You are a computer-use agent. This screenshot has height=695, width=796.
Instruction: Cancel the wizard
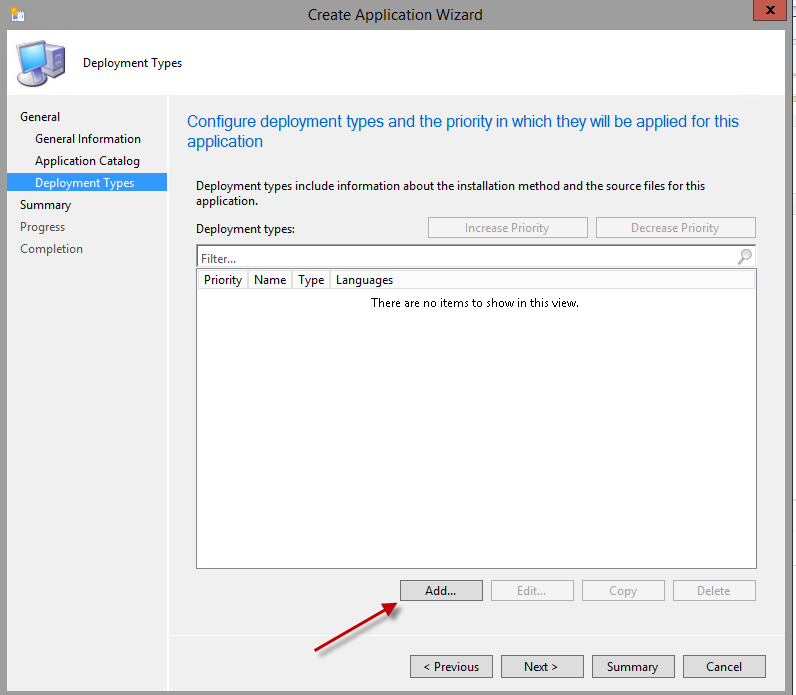[723, 667]
